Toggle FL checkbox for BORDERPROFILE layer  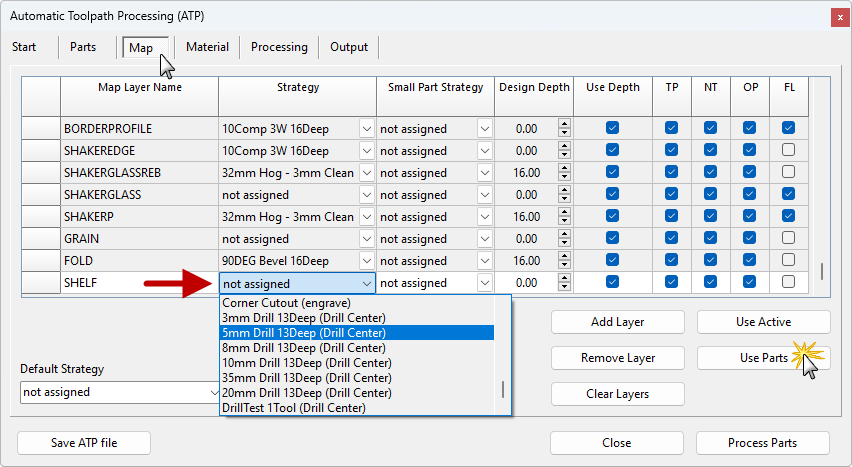coord(788,128)
